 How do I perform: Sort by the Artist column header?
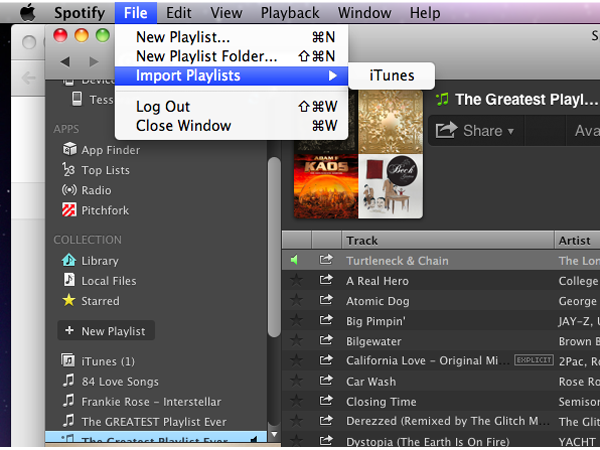click(x=577, y=241)
